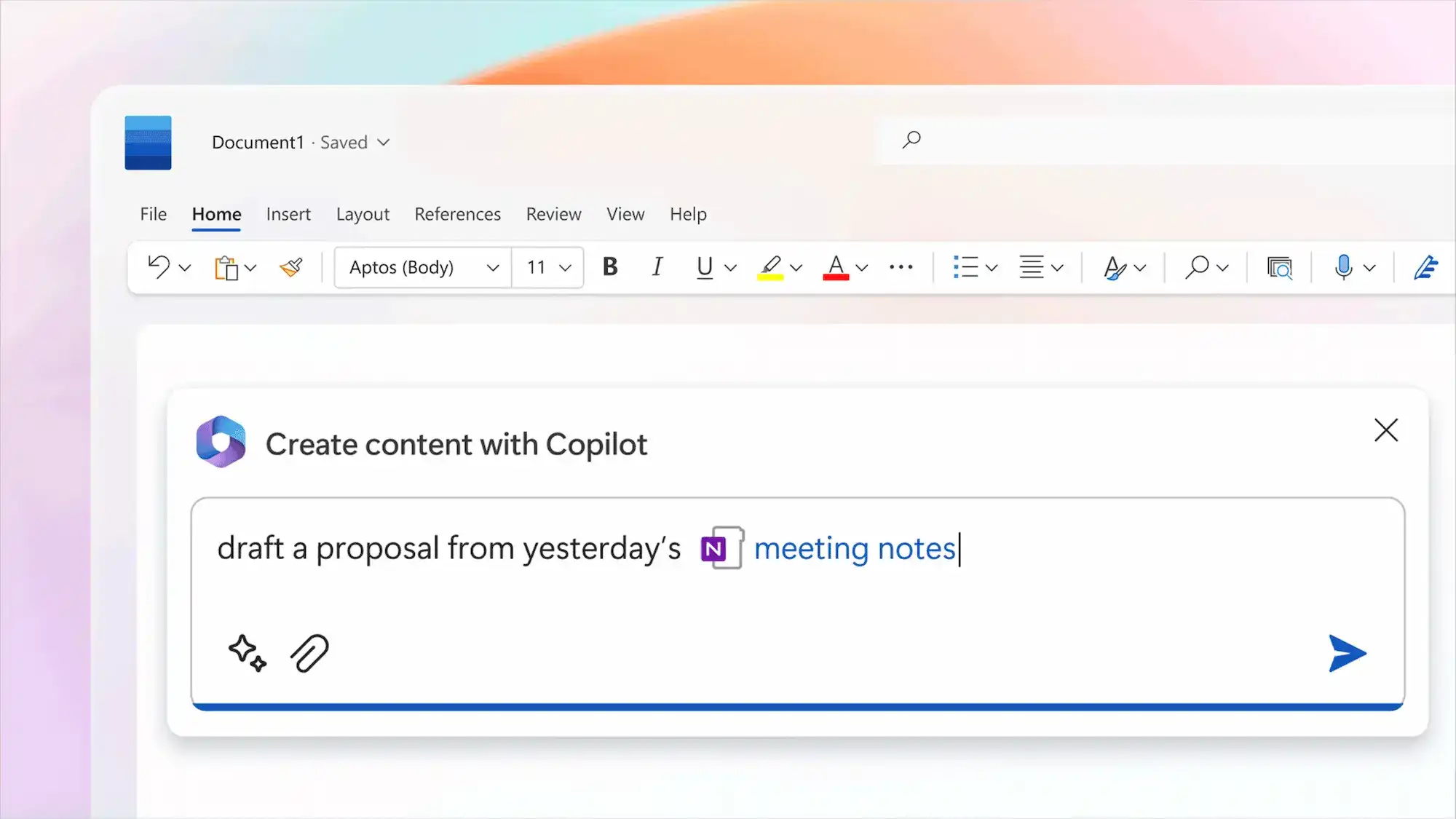1456x819 pixels.
Task: Expand the underline style dropdown arrow
Action: (x=730, y=268)
